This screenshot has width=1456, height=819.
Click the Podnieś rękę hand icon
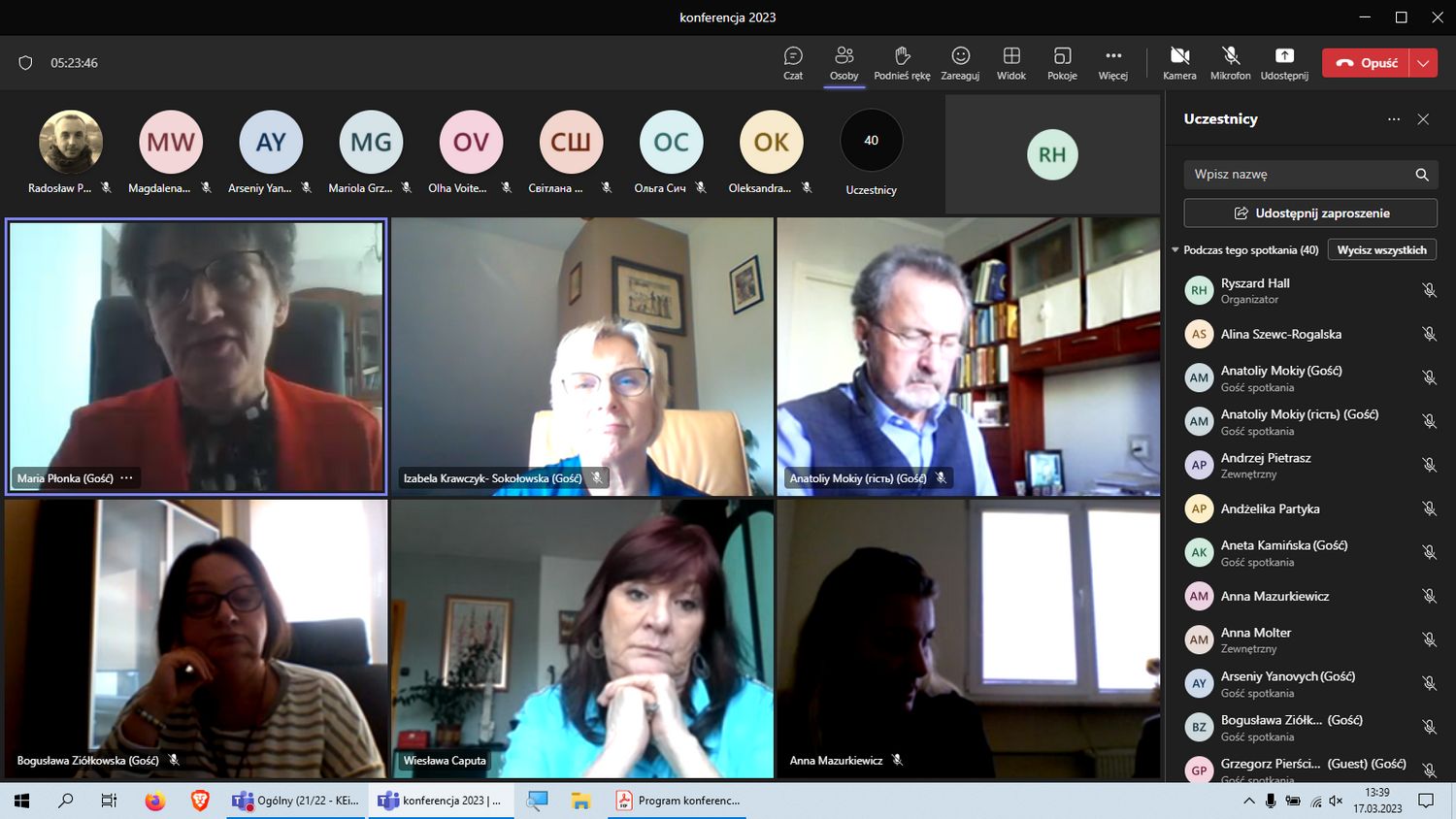point(902,62)
